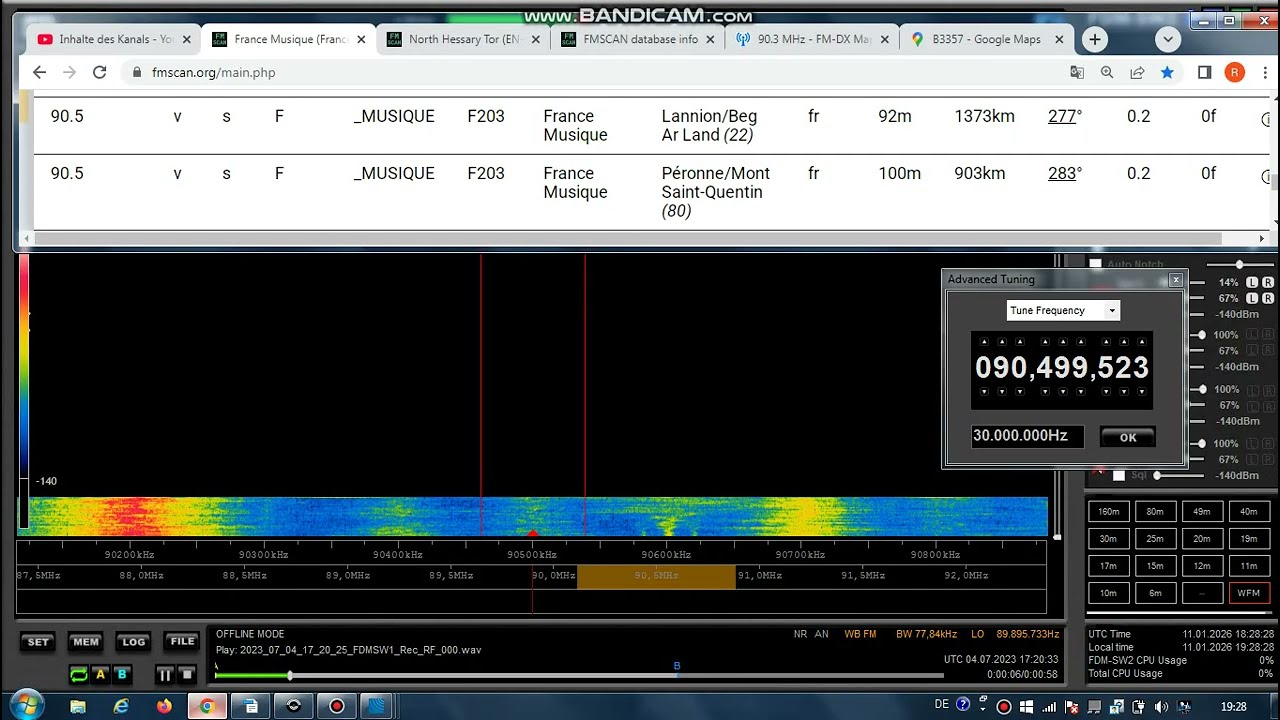Open Firefox from taskbar

click(164, 706)
